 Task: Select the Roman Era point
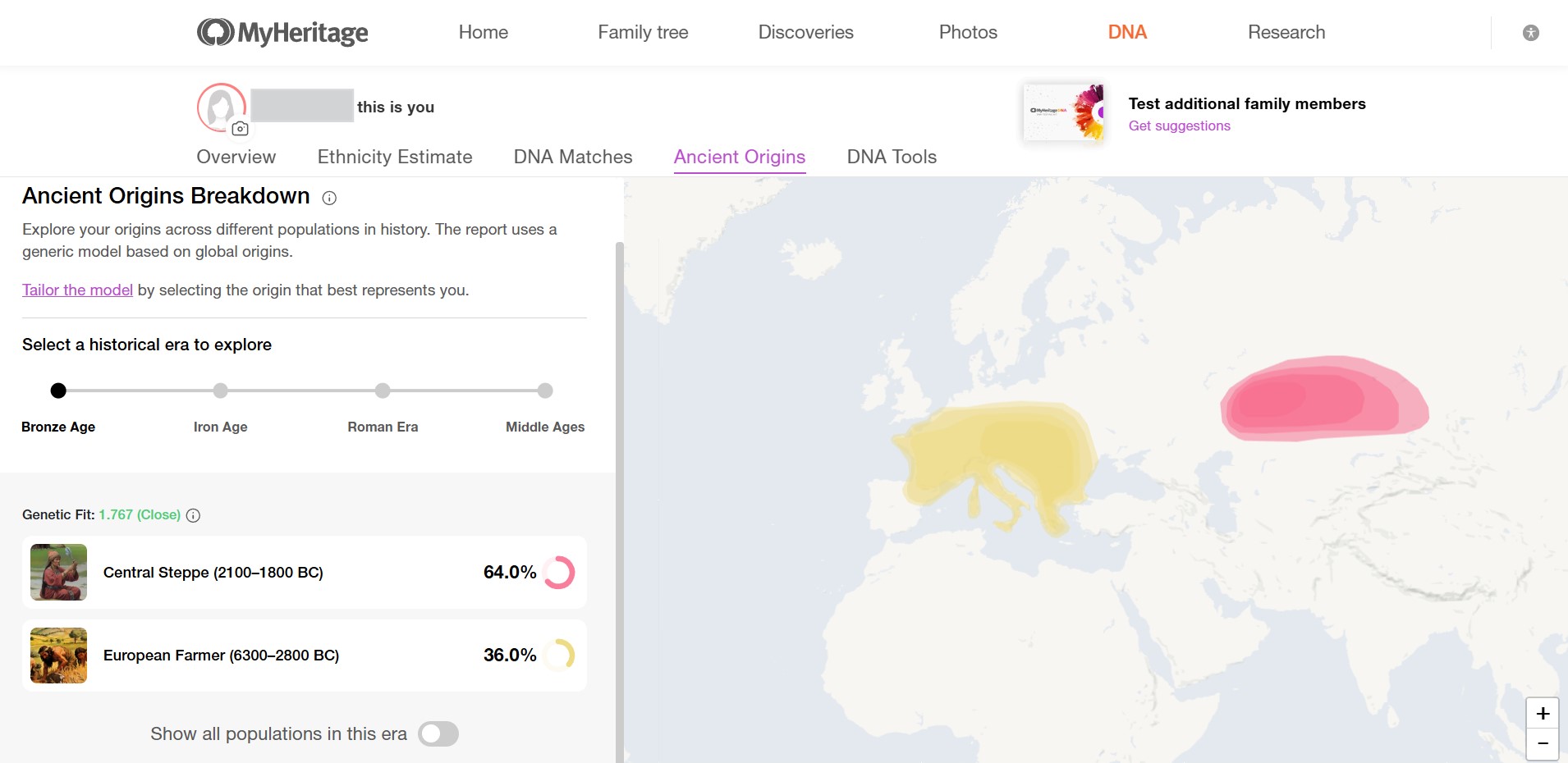(x=383, y=391)
